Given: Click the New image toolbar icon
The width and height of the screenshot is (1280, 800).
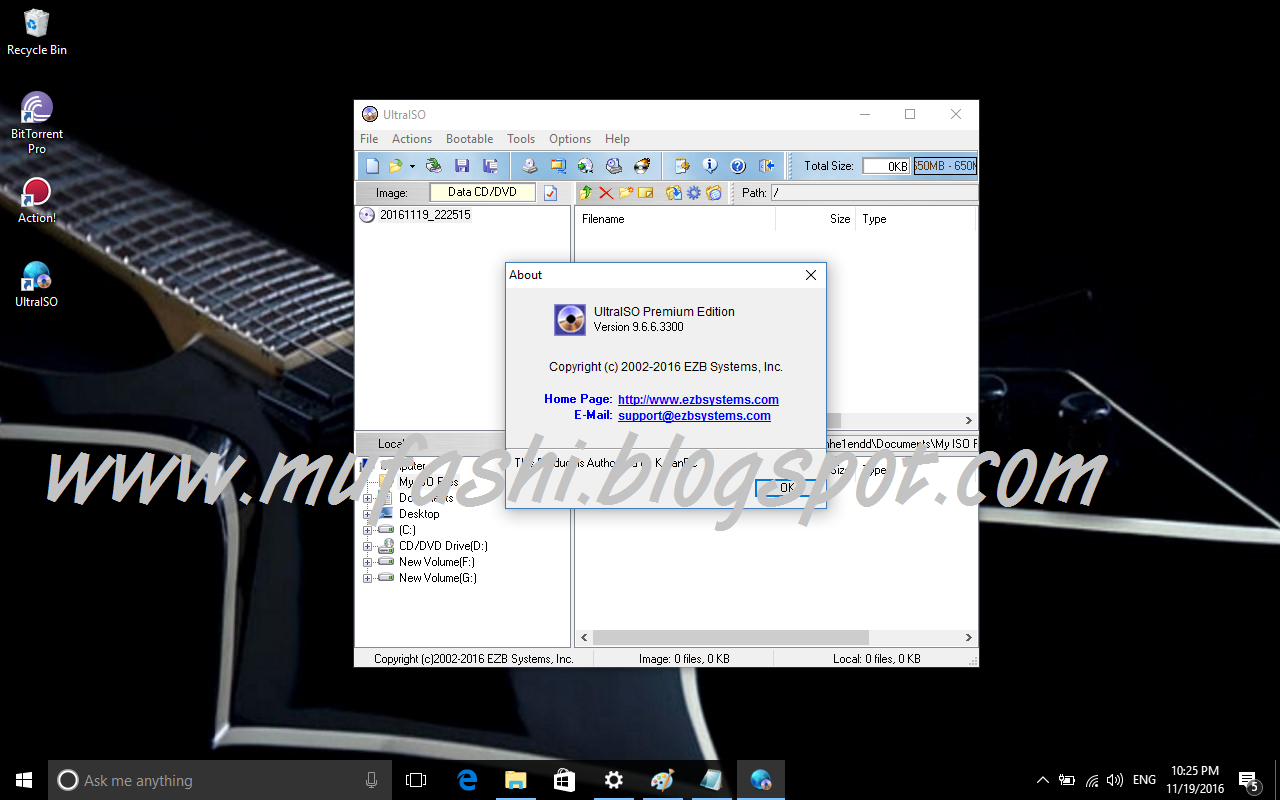Looking at the screenshot, I should point(372,166).
